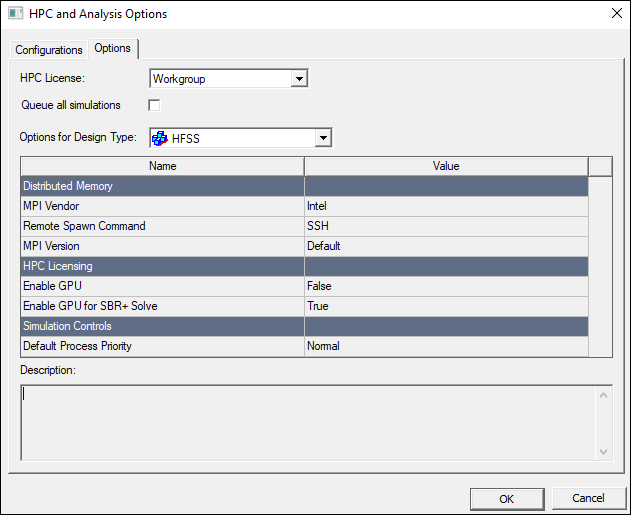Click the True value for SBR+ Solve

[446, 306]
